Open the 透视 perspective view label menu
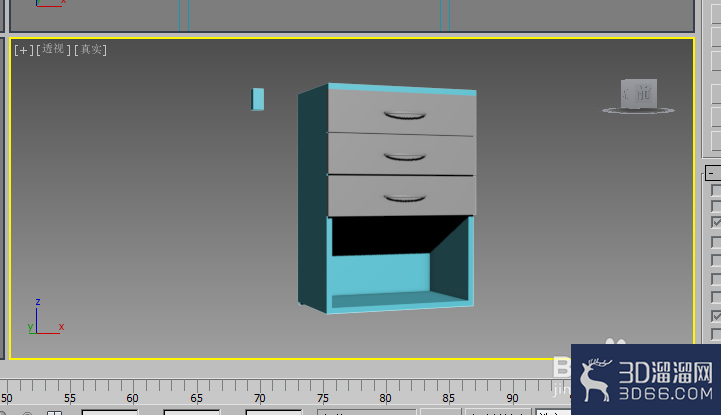This screenshot has width=721, height=415. point(53,49)
